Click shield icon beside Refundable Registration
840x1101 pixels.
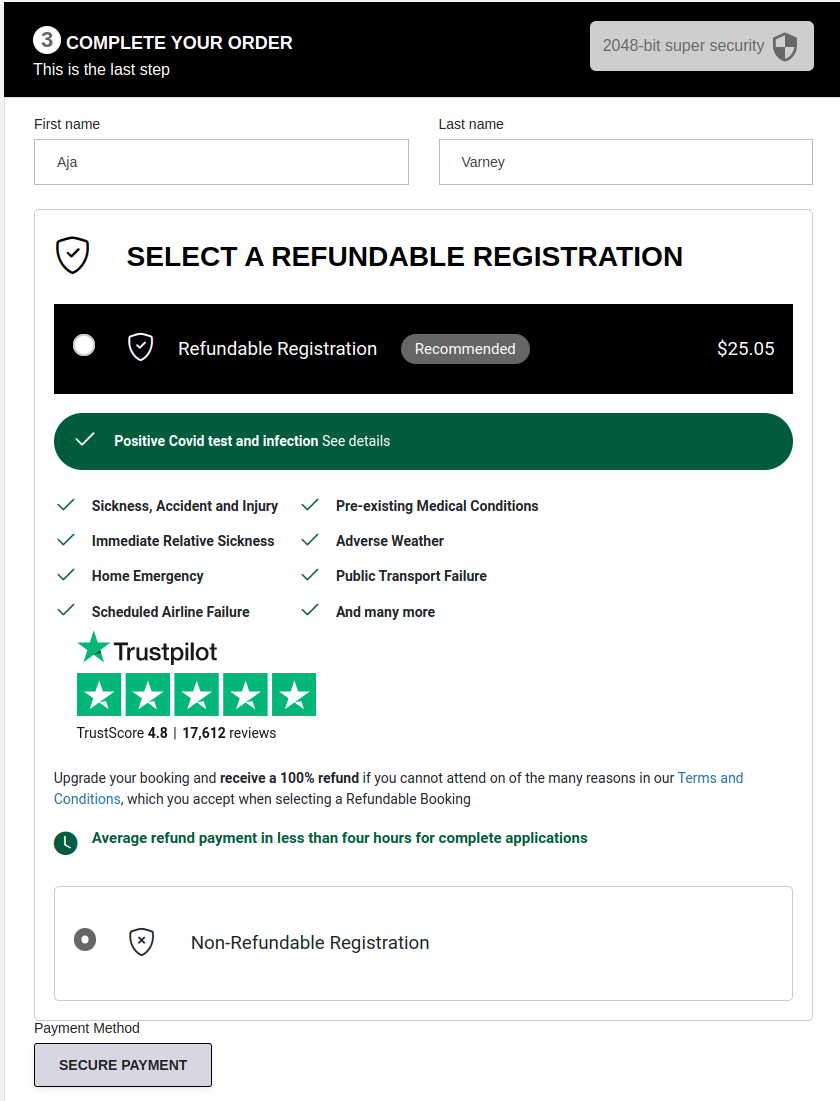tap(141, 348)
